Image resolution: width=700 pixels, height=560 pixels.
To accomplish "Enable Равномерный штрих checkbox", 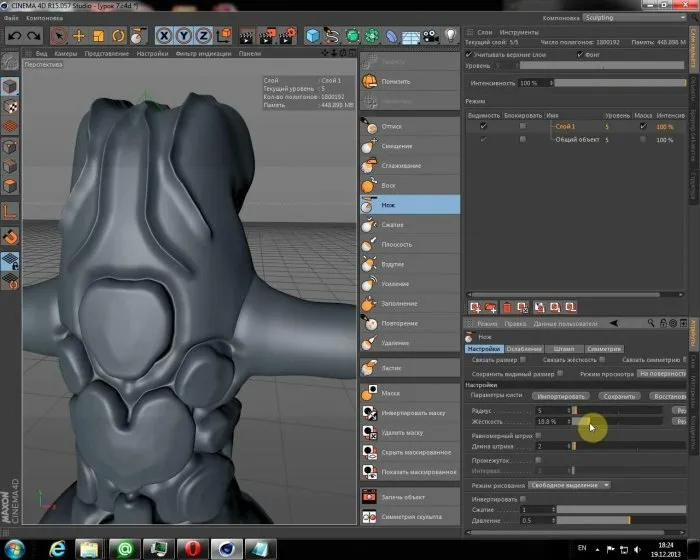I will click(x=539, y=435).
